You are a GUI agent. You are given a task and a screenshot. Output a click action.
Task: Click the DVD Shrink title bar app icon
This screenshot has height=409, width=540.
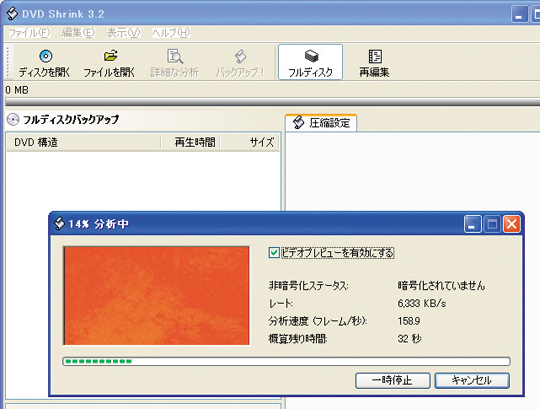(12, 13)
